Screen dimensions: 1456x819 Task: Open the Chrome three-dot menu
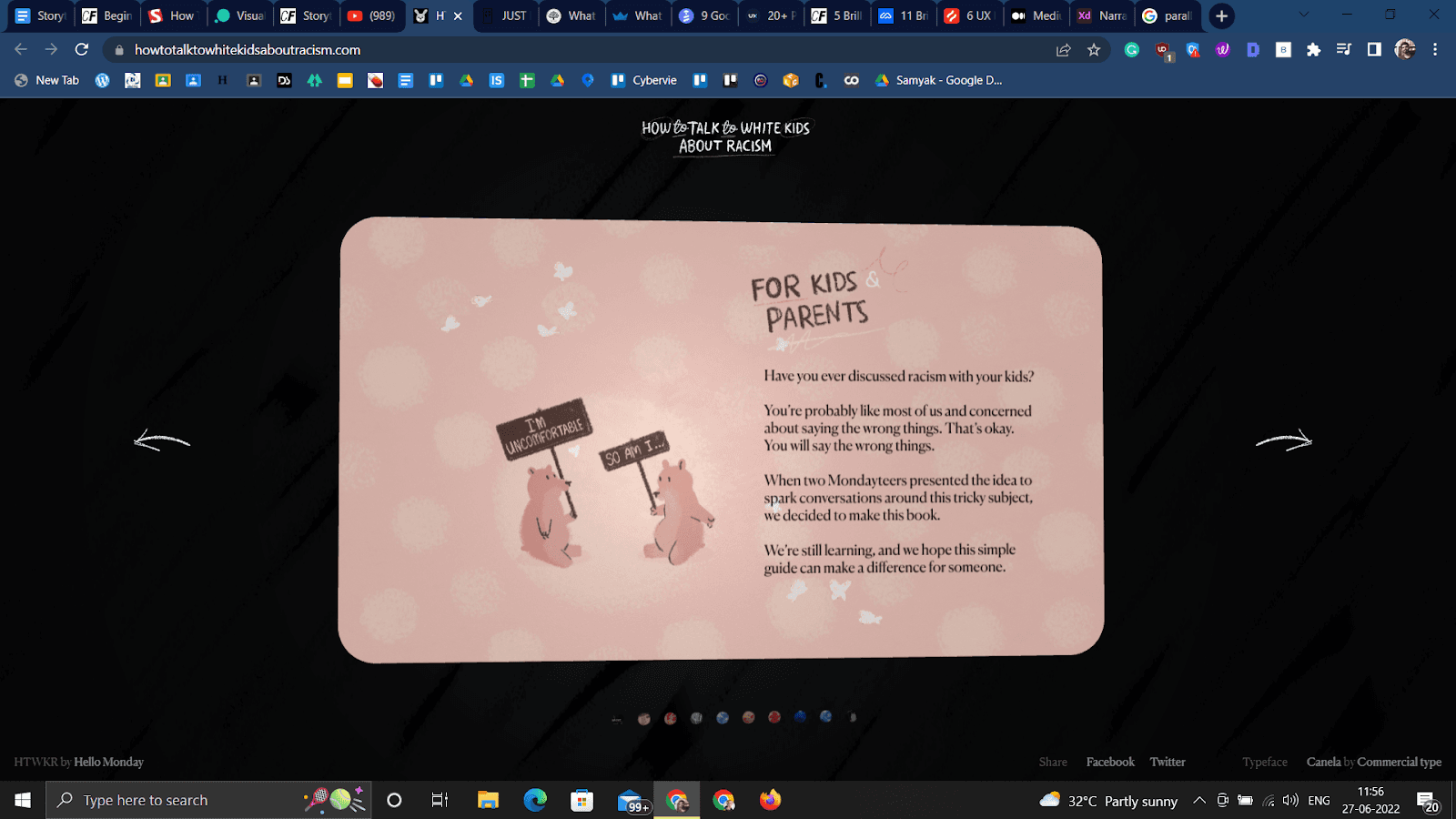coord(1436,50)
